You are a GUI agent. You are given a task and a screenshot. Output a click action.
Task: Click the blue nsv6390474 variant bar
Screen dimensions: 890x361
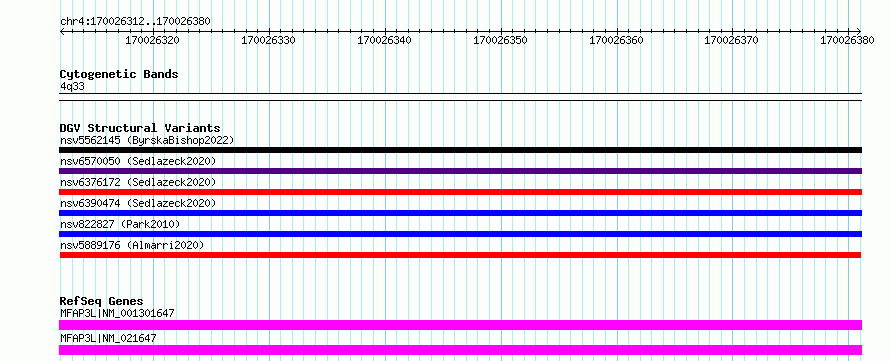point(460,213)
